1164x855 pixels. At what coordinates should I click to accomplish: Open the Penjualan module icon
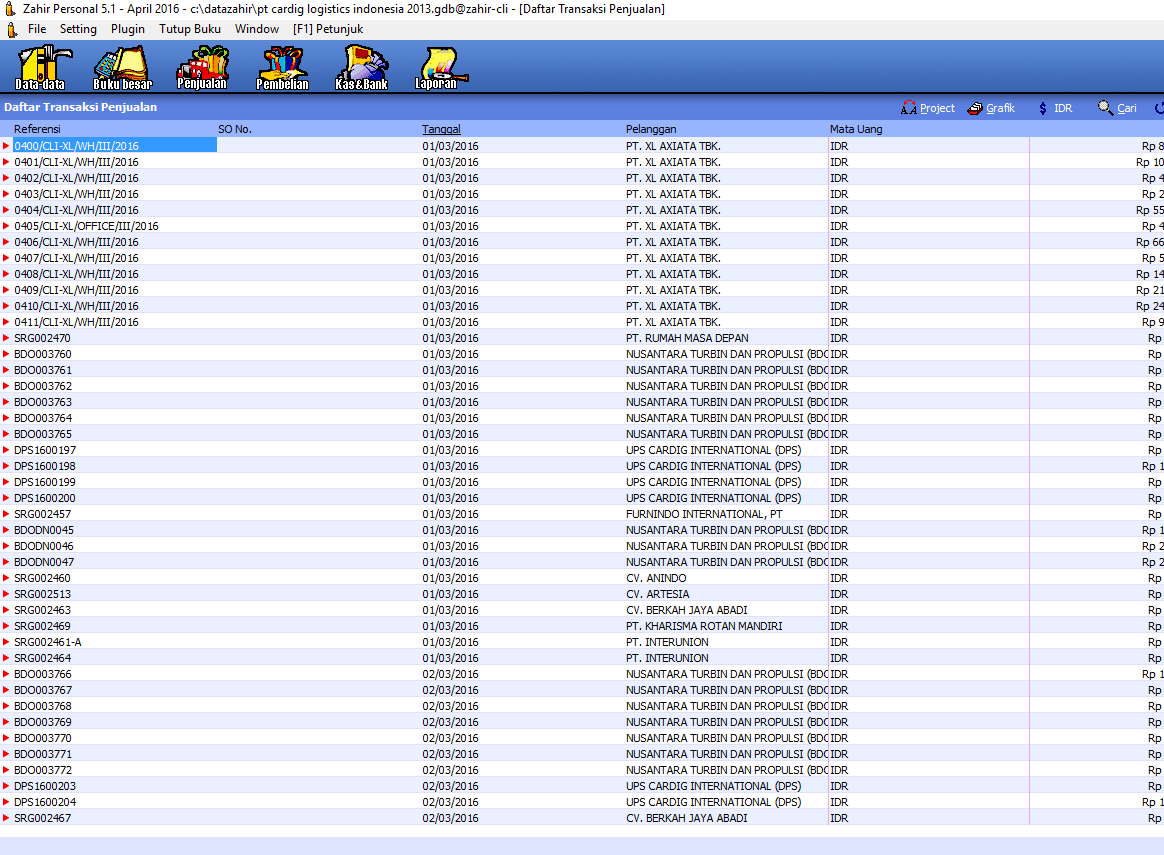point(202,68)
